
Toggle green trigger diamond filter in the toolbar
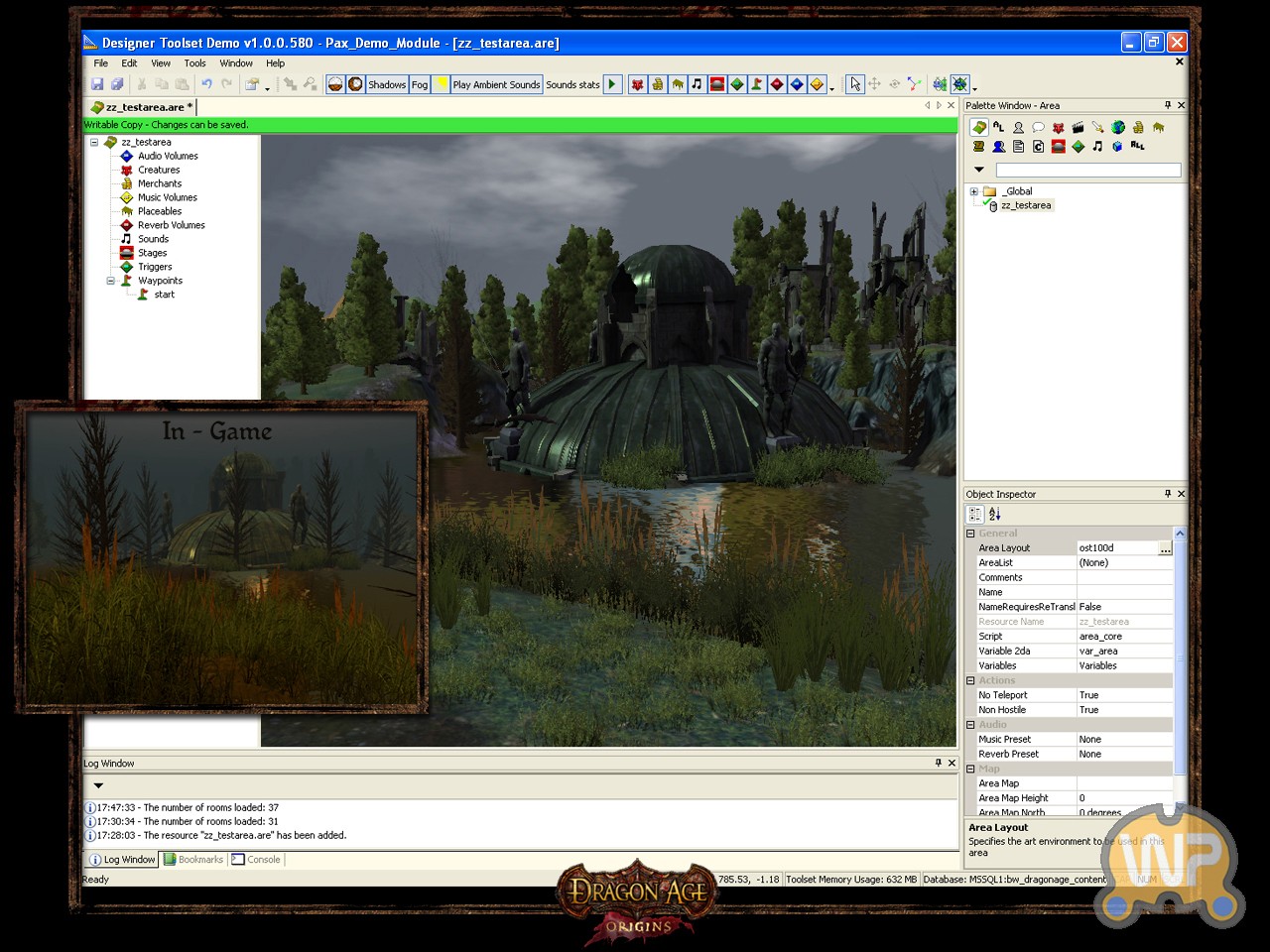(x=737, y=84)
